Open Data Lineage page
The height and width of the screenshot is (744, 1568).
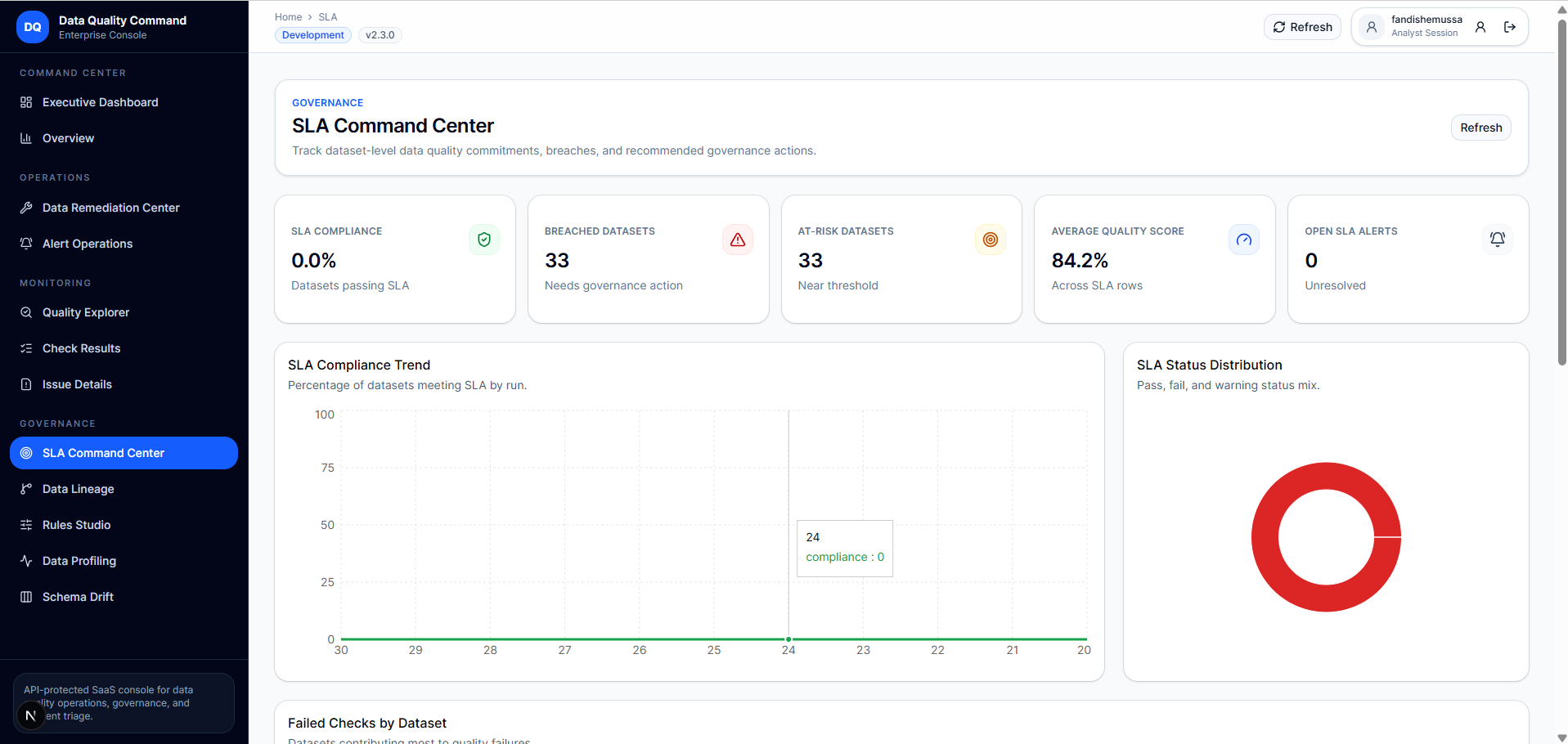(x=124, y=489)
